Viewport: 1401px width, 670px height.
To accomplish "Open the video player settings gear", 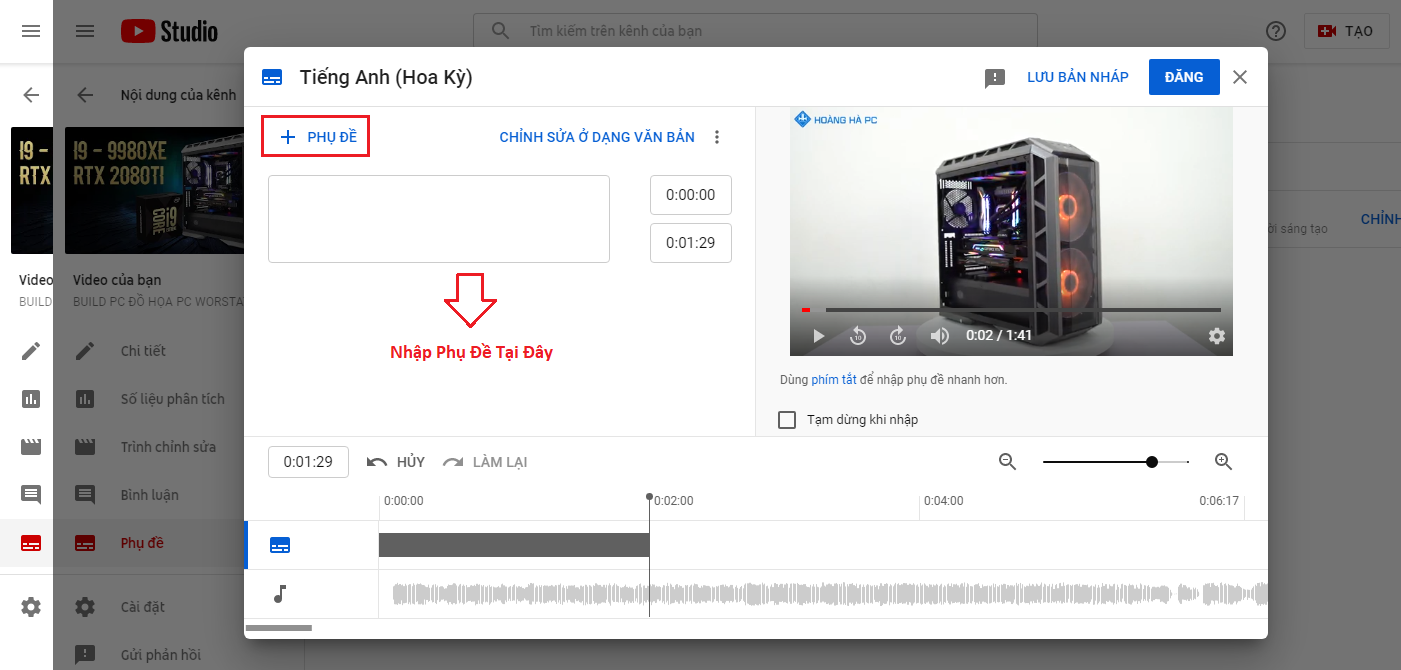I will (1216, 337).
